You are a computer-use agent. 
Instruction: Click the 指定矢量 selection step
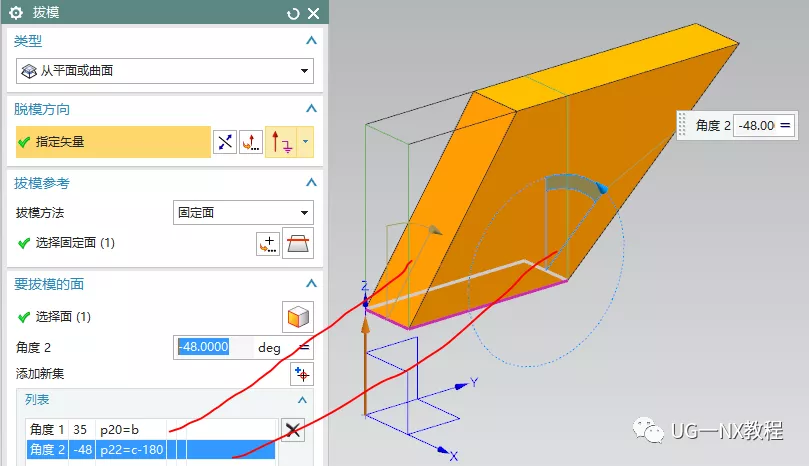[112, 142]
